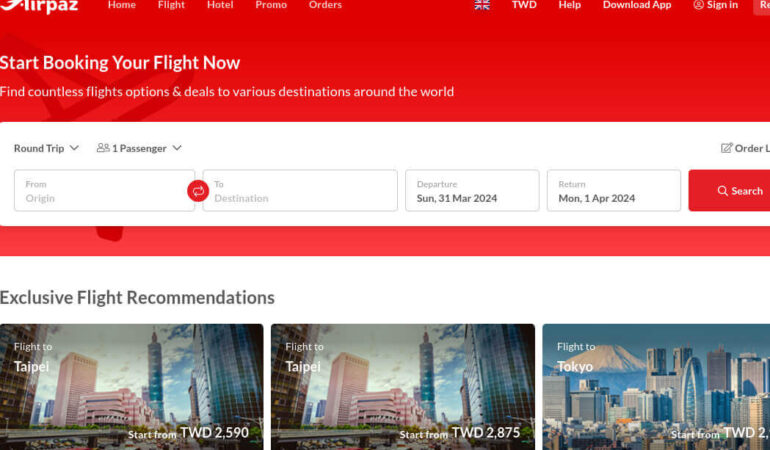
Task: Select Orders in the navigation bar
Action: [325, 5]
